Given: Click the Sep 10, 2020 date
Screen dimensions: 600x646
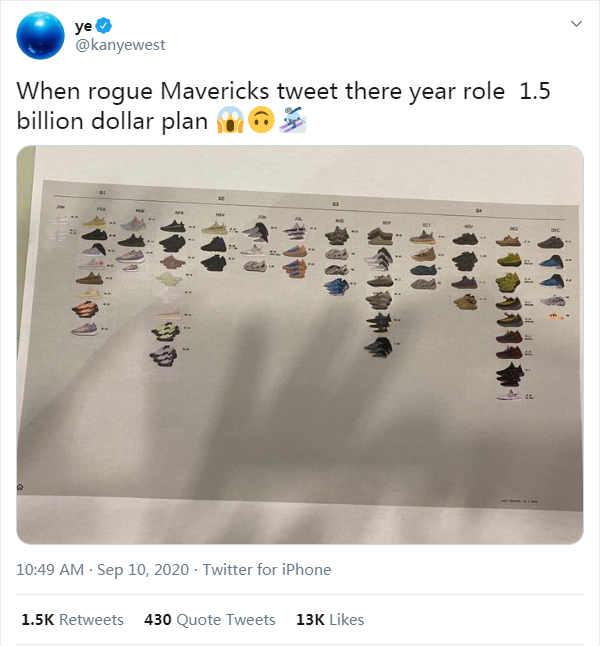Looking at the screenshot, I should click(x=142, y=570).
